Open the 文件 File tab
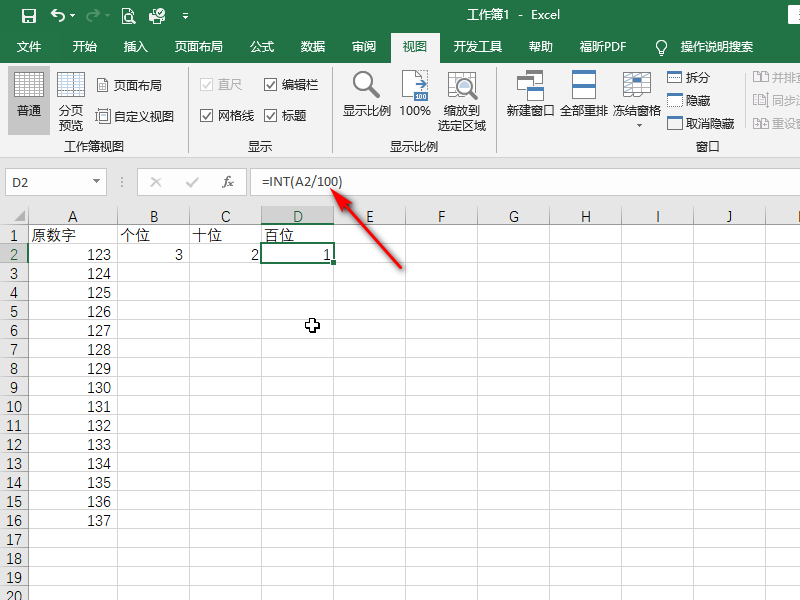Screen dimensions: 800x600 [x=29, y=47]
